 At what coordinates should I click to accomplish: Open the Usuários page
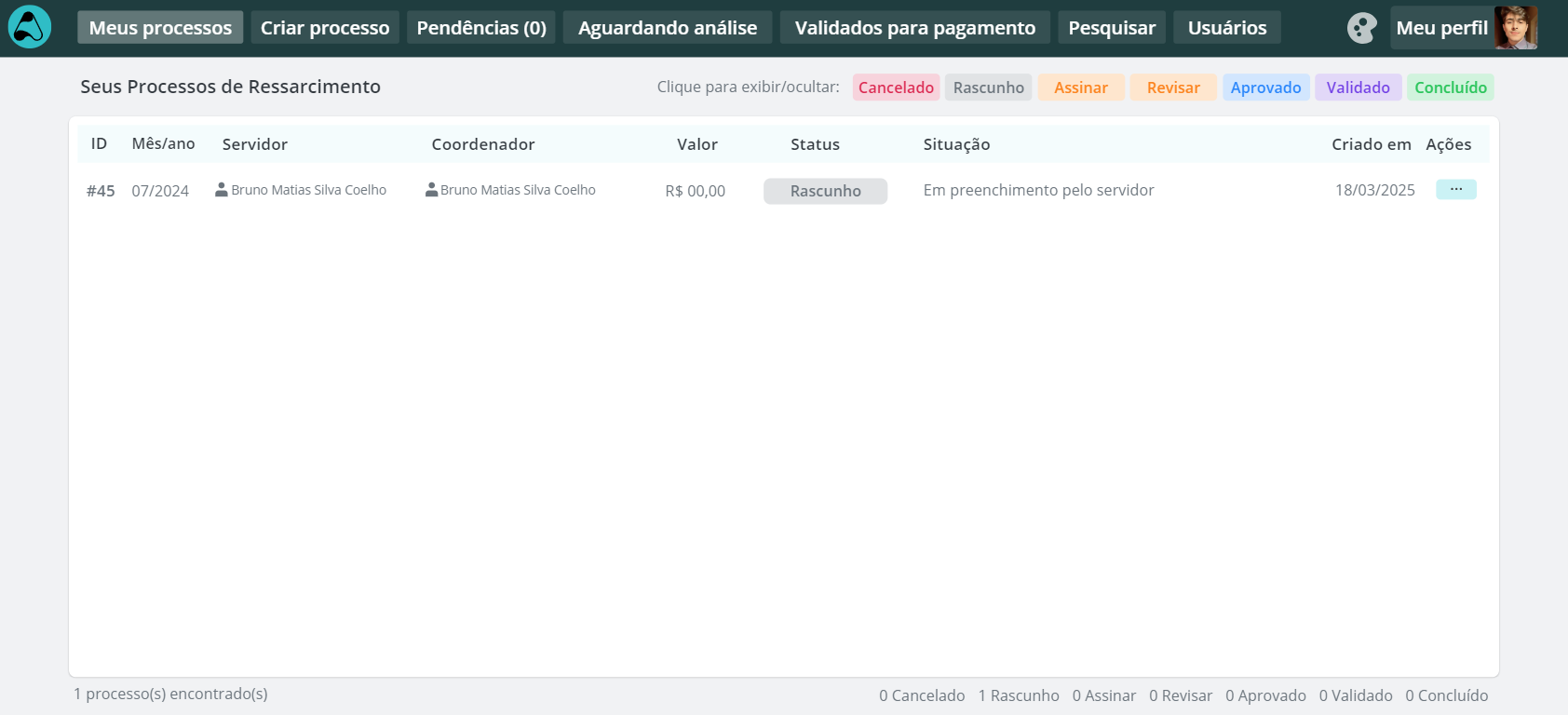(x=1227, y=28)
